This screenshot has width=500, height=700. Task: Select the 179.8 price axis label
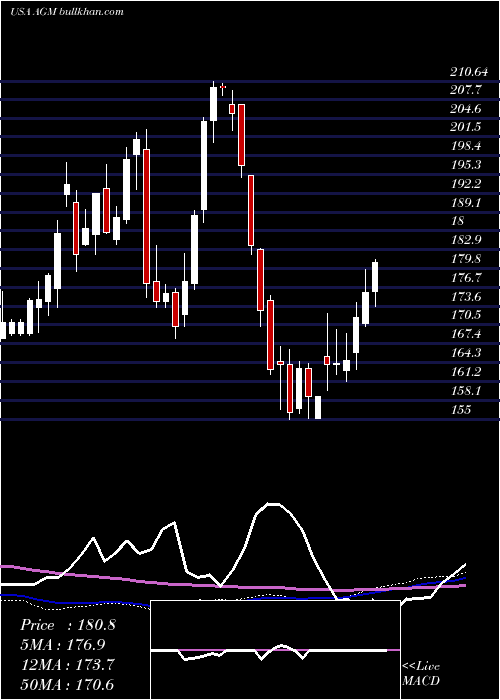coord(466,259)
